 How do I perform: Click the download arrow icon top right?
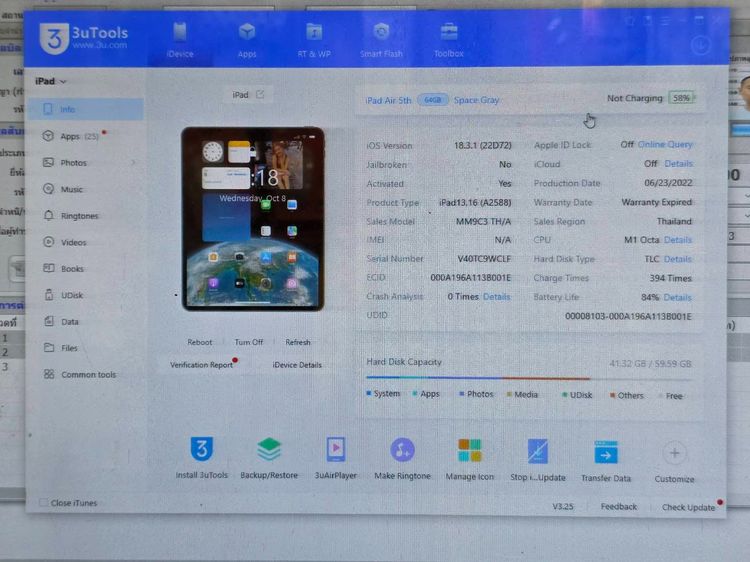pos(700,45)
